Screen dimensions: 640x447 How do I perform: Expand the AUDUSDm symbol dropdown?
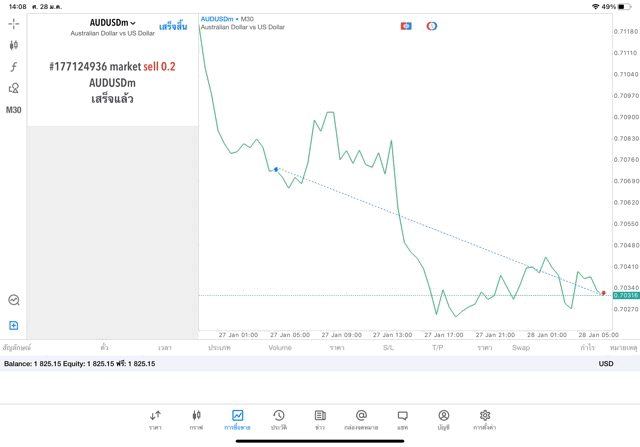(x=112, y=23)
